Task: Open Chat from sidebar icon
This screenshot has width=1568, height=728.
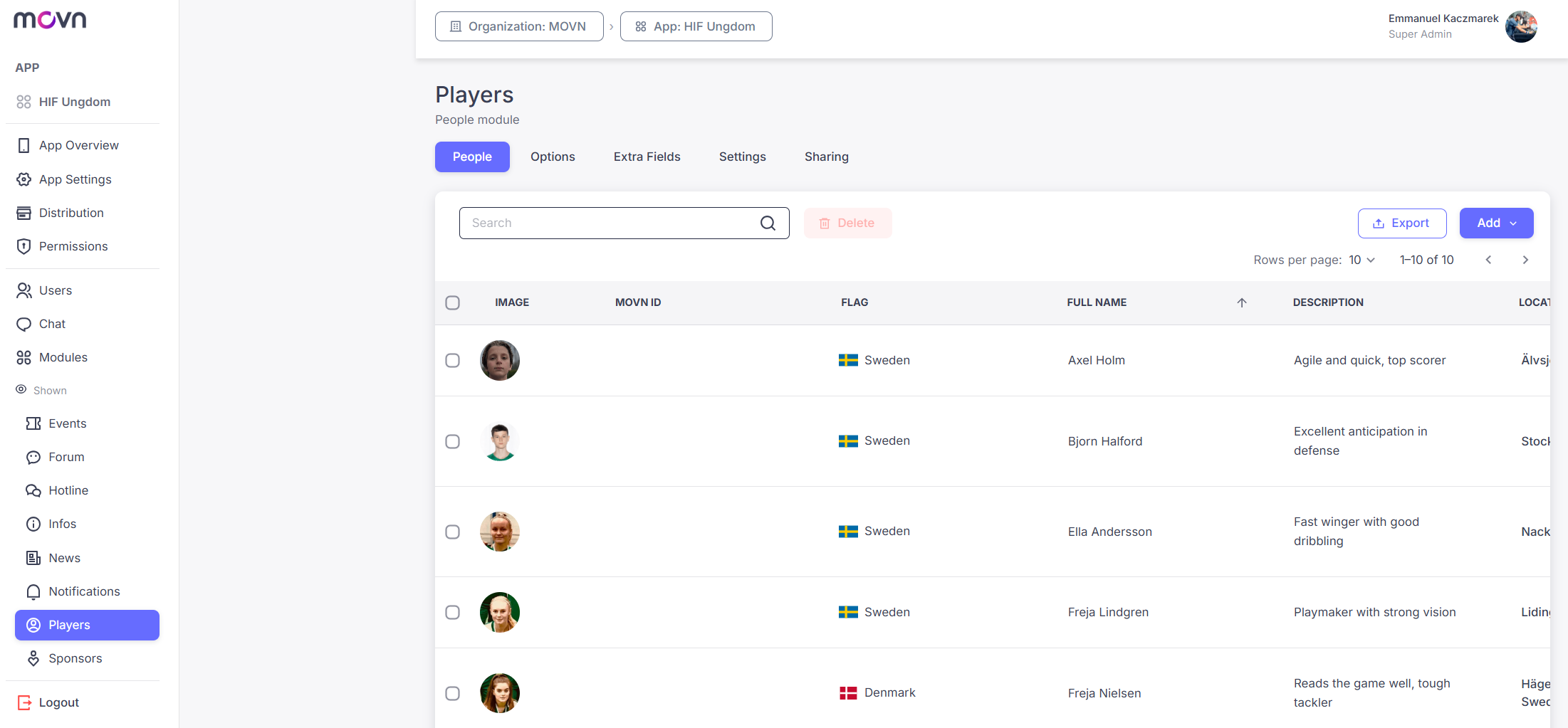Action: tap(24, 324)
